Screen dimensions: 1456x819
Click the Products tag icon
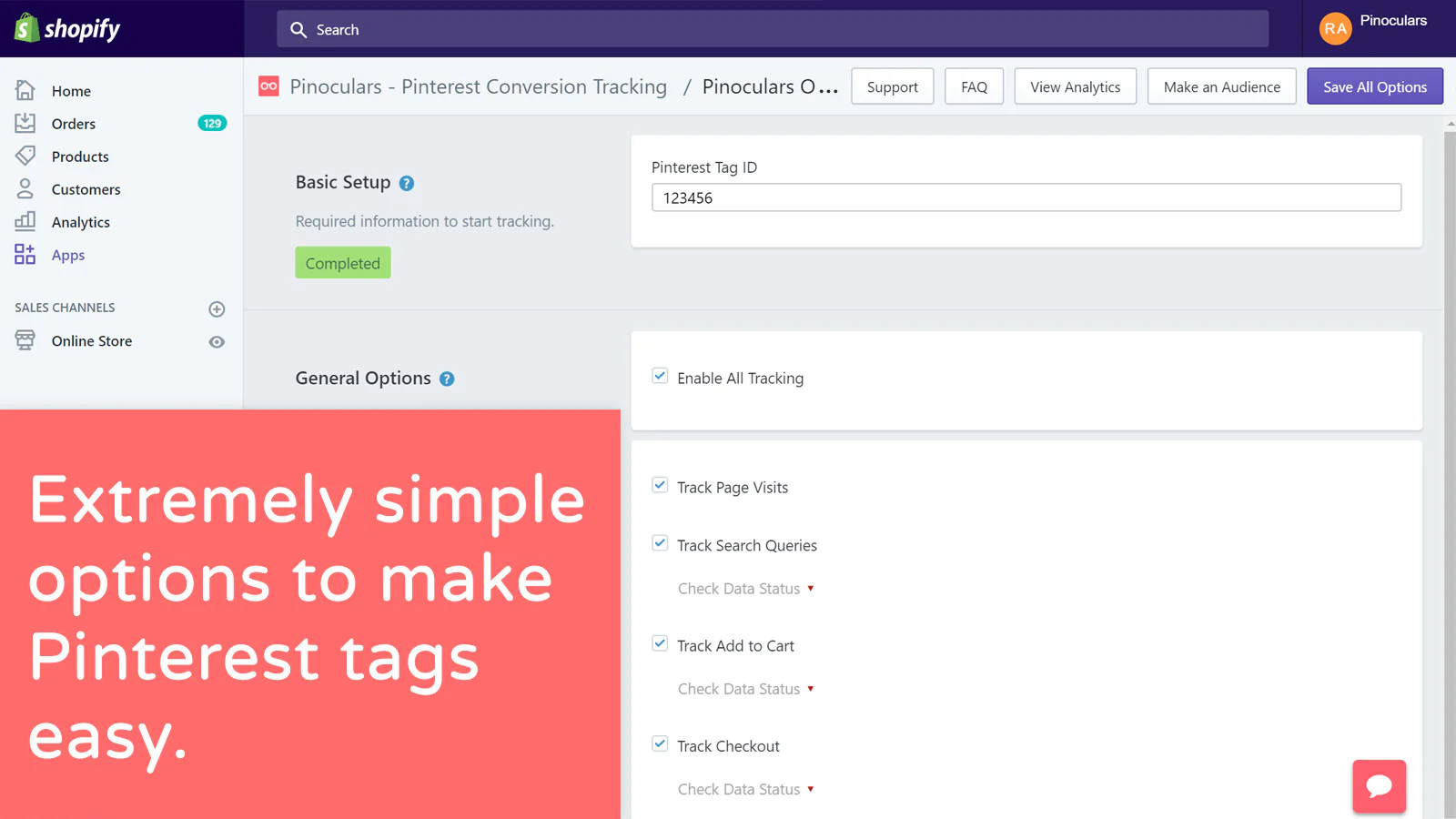[25, 156]
